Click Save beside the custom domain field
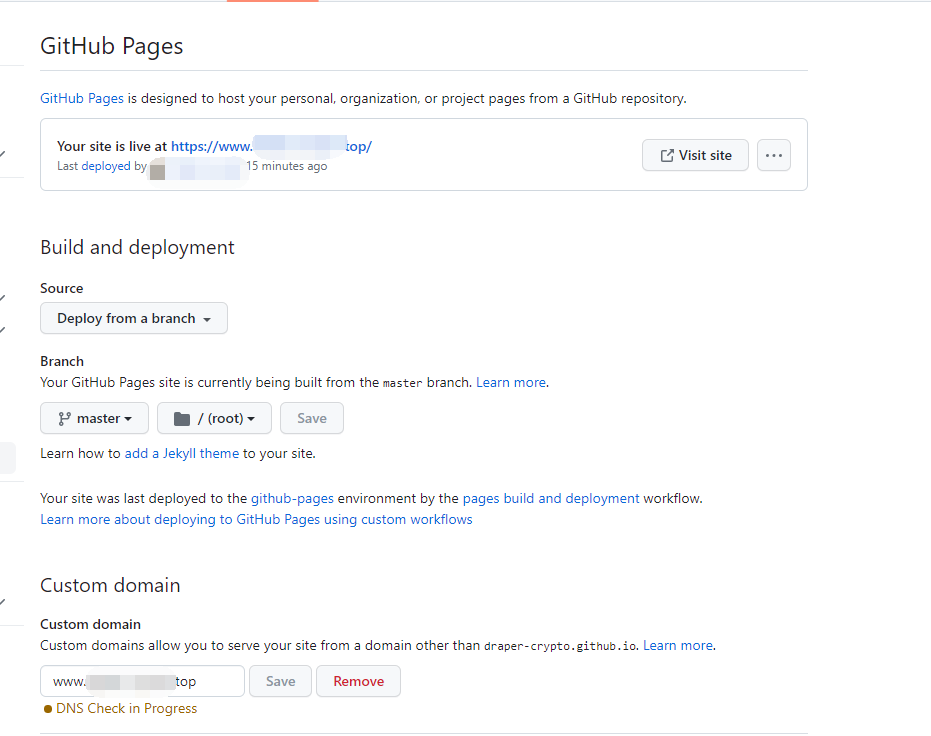Screen dimensions: 931x736 coord(280,681)
